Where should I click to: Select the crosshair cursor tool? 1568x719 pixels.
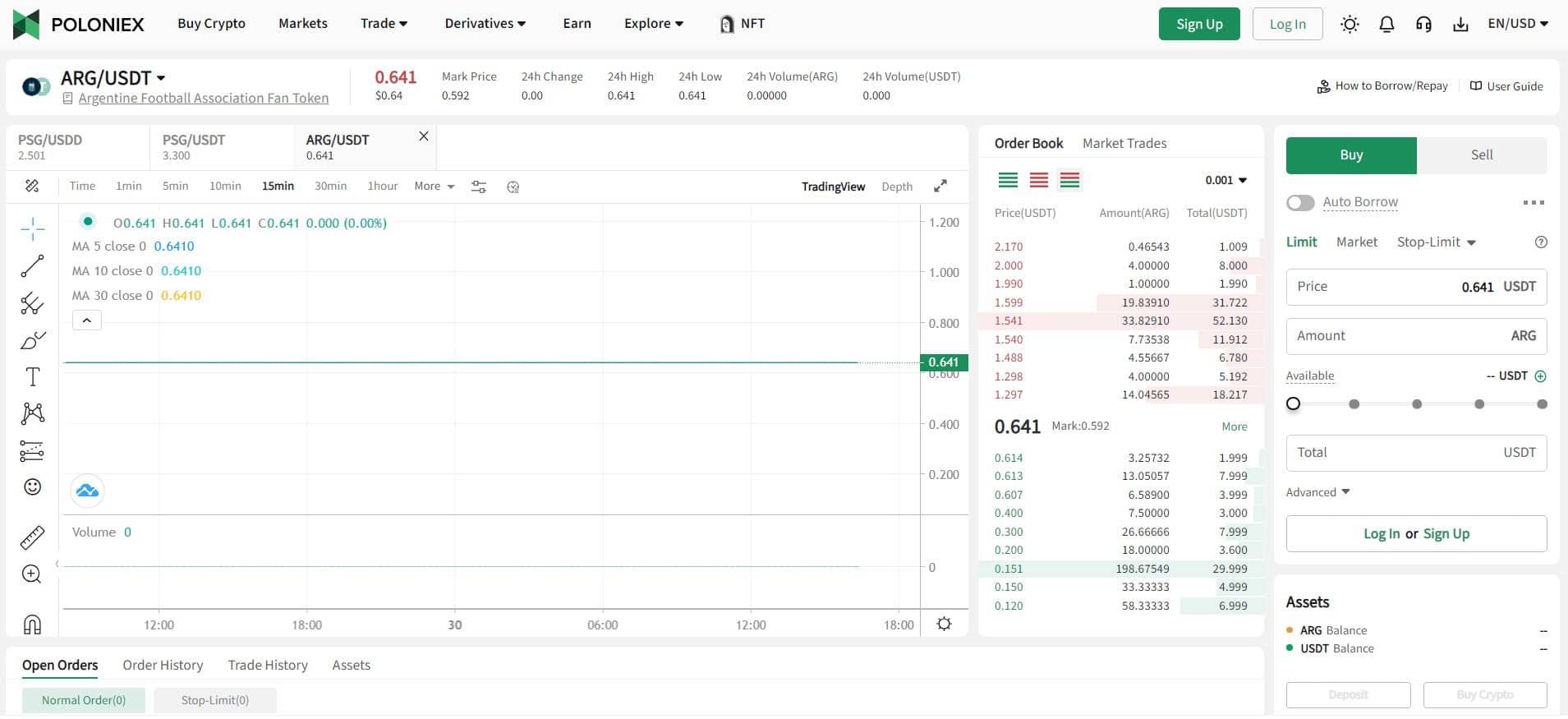point(33,228)
